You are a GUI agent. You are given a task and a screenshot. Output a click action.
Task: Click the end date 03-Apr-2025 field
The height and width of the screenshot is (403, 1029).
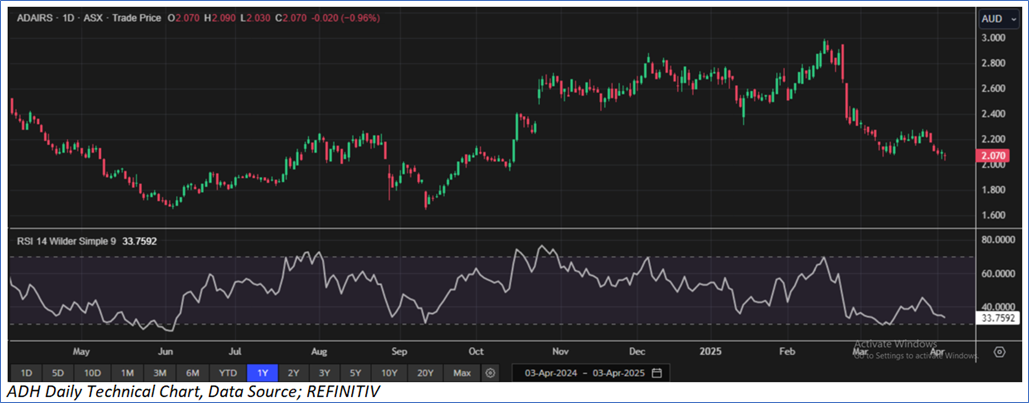(x=621, y=373)
